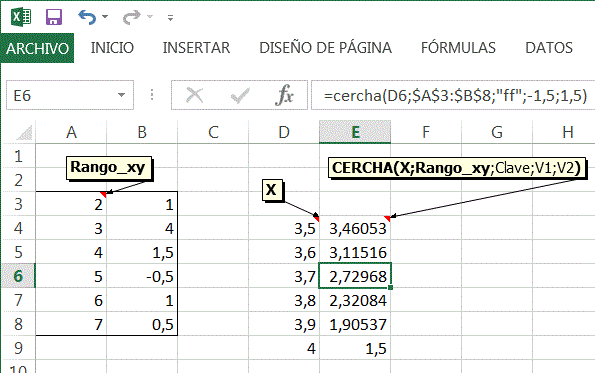This screenshot has width=595, height=373.
Task: Click the Select All corner triangle
Action: click(24, 132)
